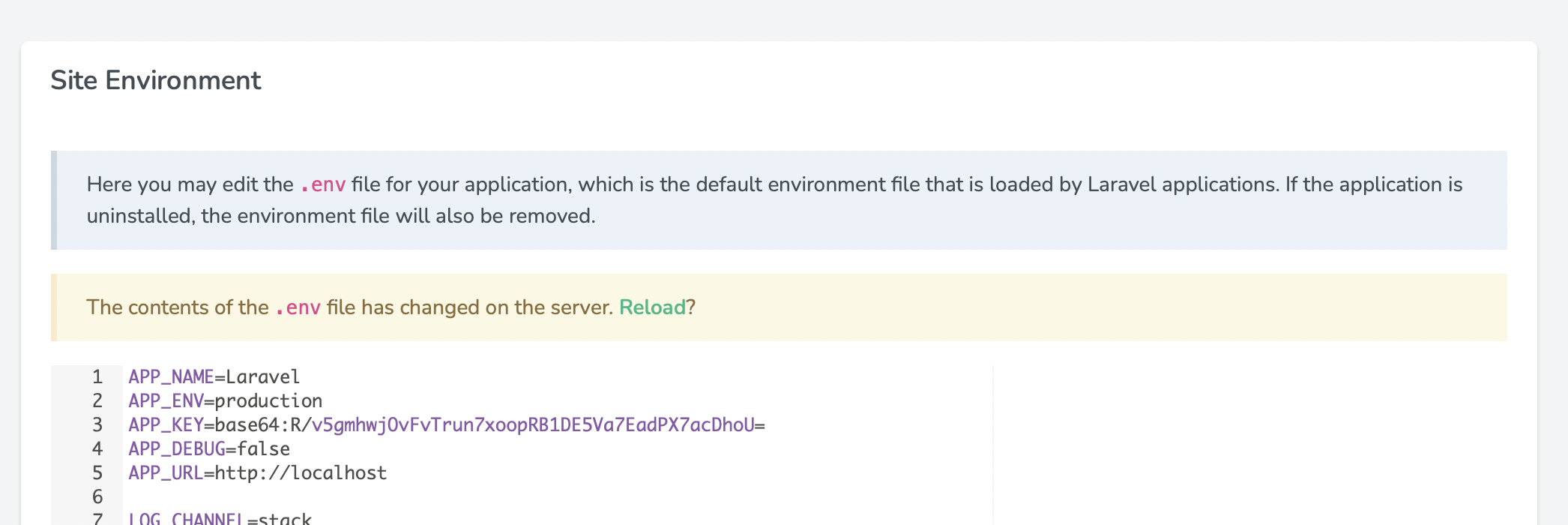The width and height of the screenshot is (1568, 525).
Task: Place cursor on the APP_DEBUG key
Action: (x=177, y=448)
